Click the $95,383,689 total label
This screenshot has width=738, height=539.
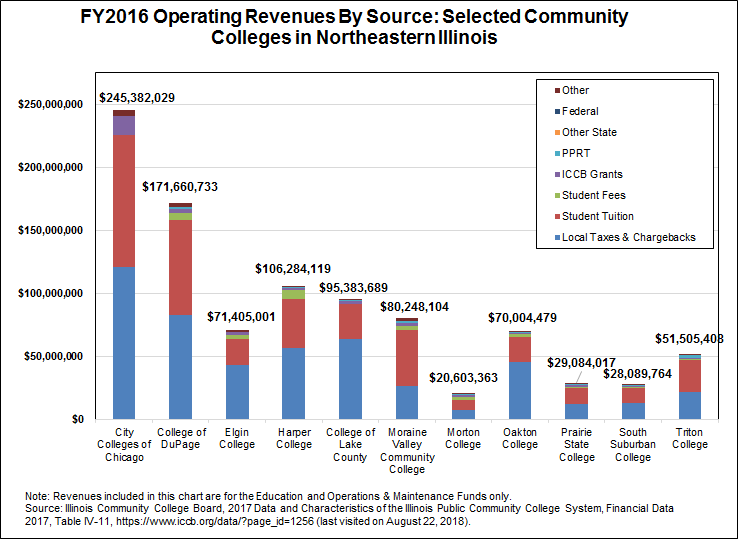(x=353, y=288)
